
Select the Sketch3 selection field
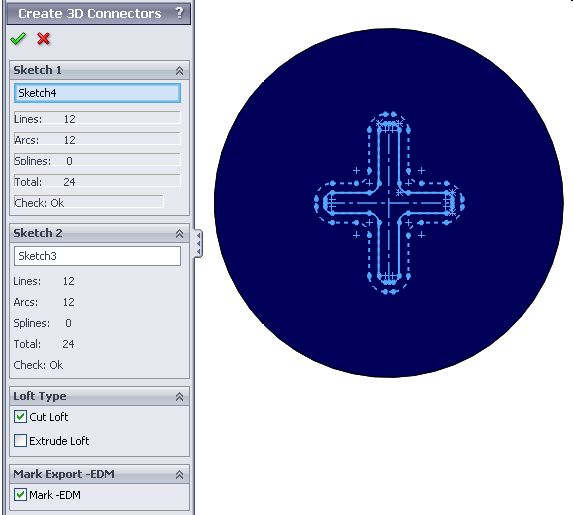tap(97, 256)
